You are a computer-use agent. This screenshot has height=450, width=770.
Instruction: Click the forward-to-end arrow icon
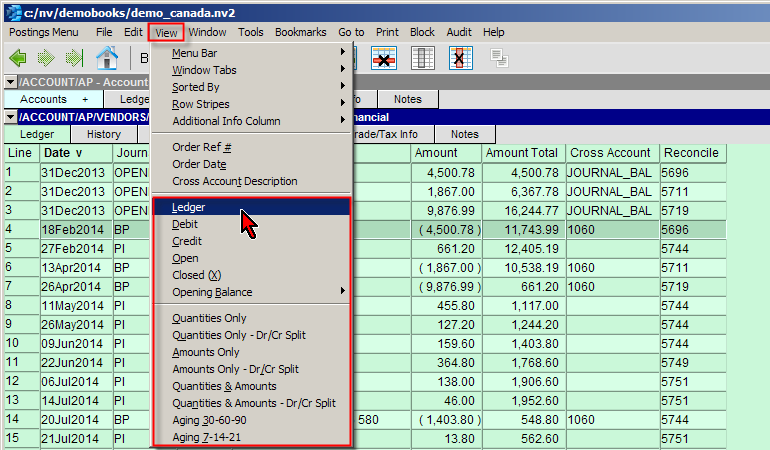(x=73, y=59)
